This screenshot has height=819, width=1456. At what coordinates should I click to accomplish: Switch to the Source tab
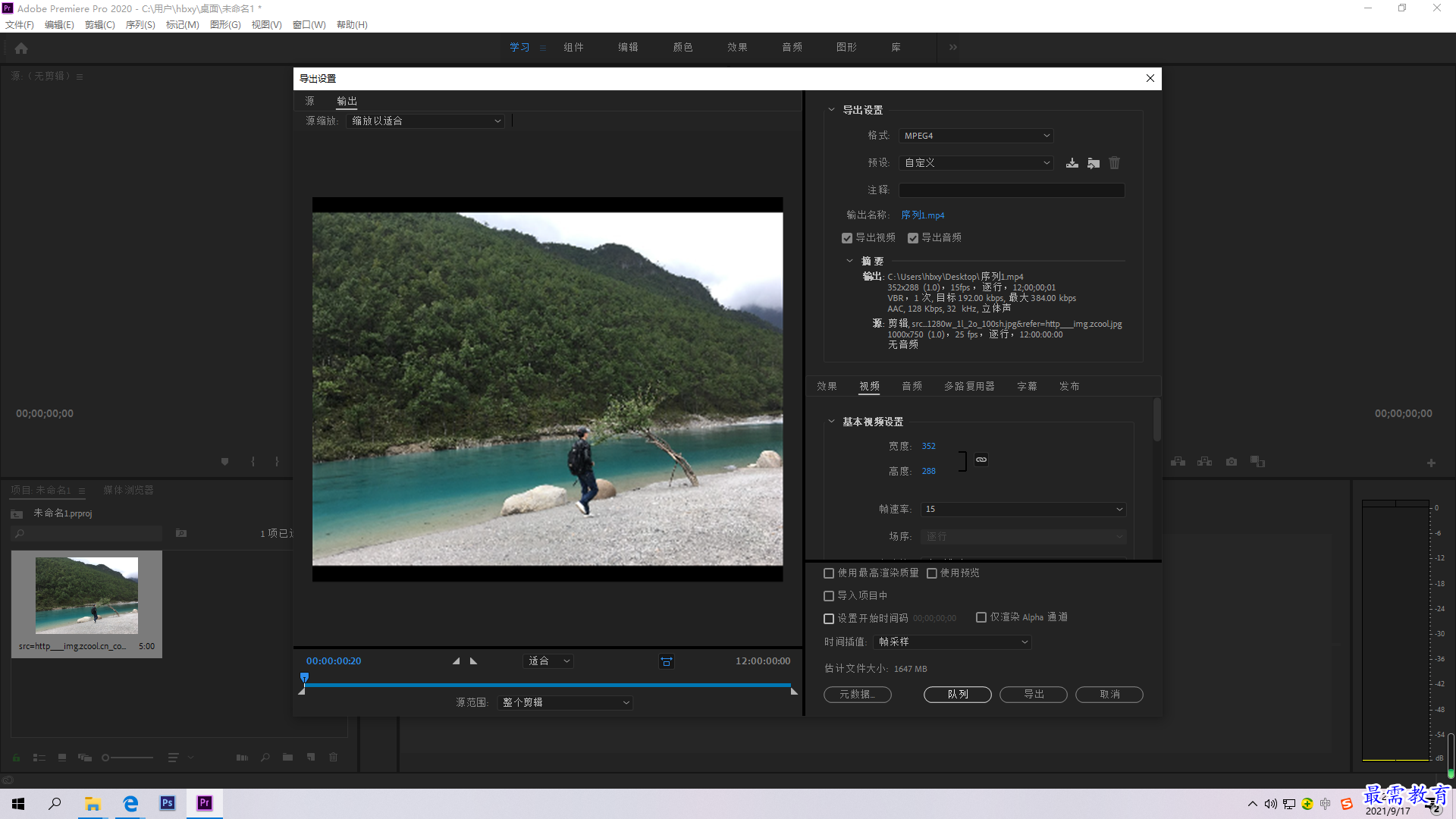point(309,101)
